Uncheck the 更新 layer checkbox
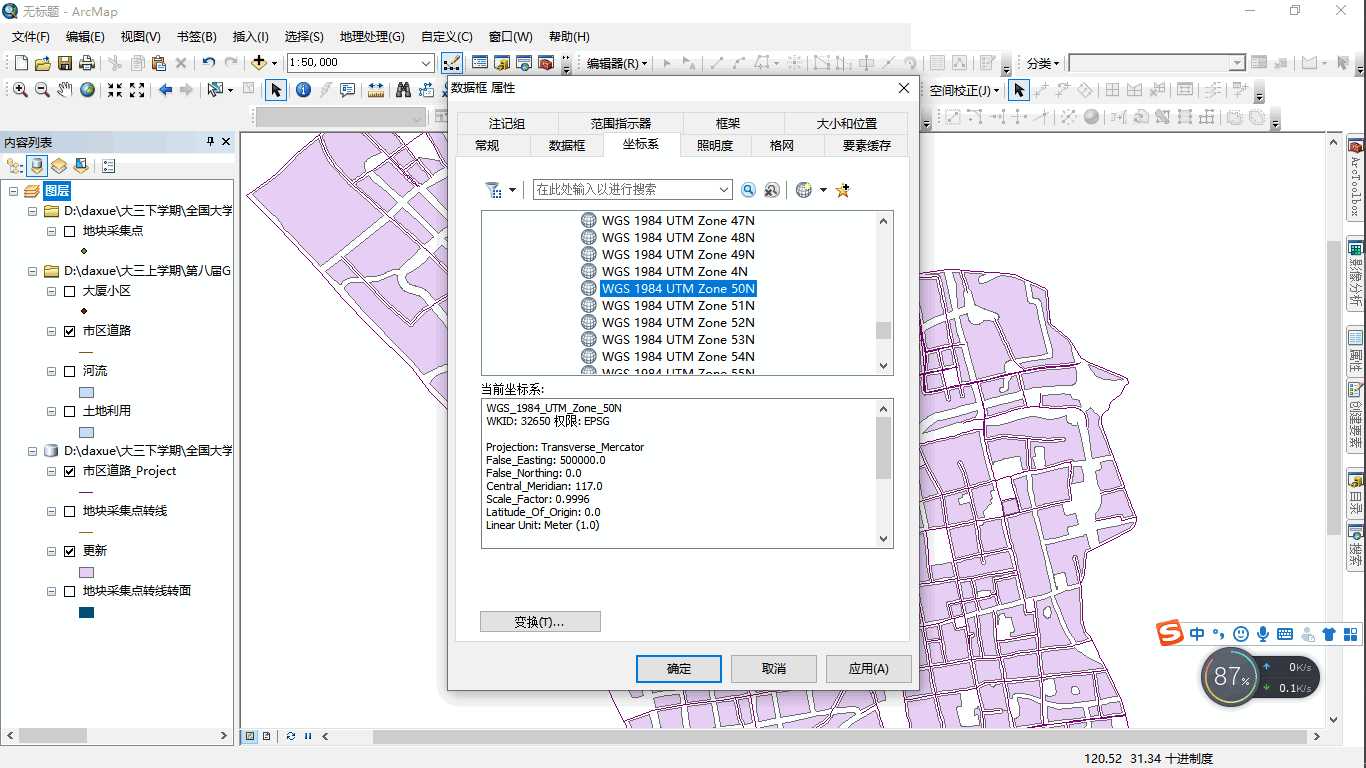Viewport: 1366px width, 768px height. click(69, 551)
